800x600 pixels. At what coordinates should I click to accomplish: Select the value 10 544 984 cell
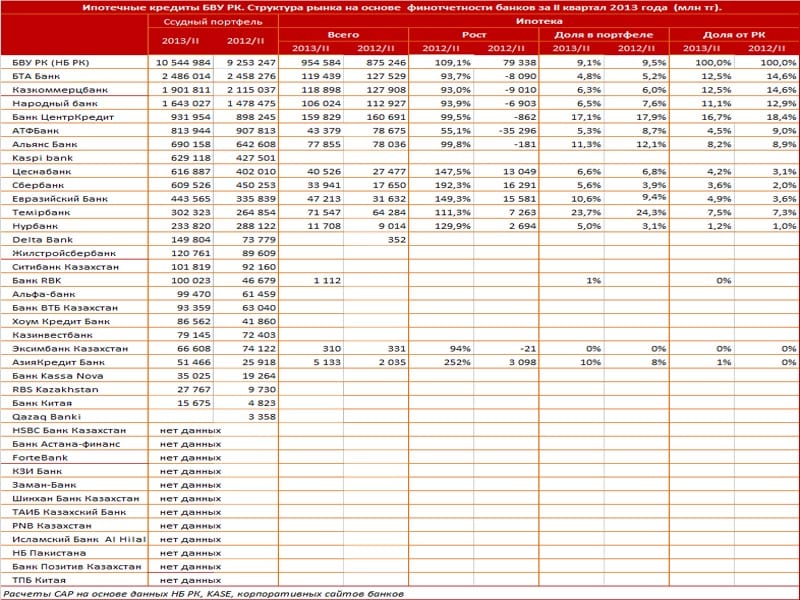(x=181, y=63)
